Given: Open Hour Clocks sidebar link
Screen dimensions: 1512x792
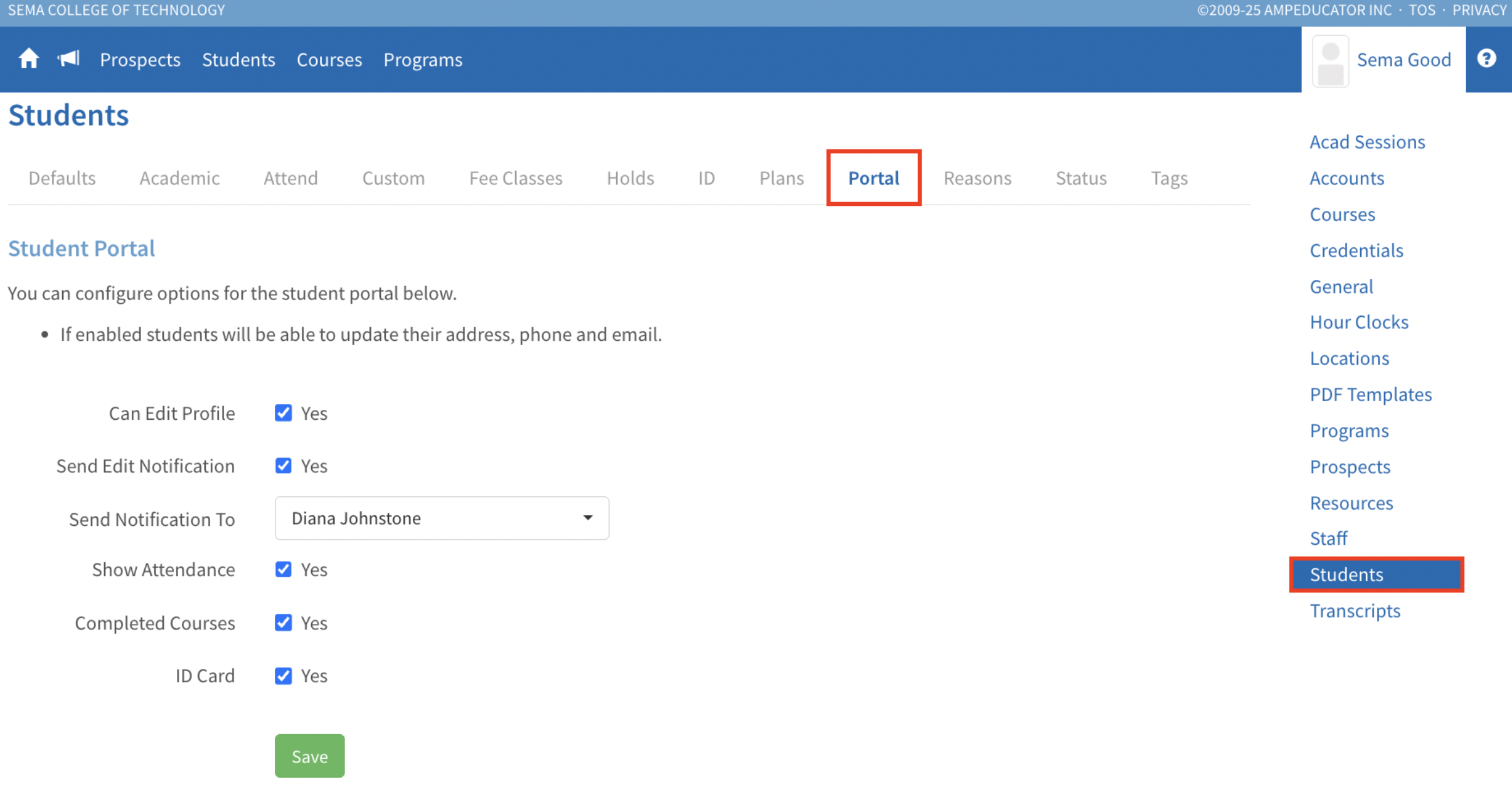Looking at the screenshot, I should (x=1359, y=322).
